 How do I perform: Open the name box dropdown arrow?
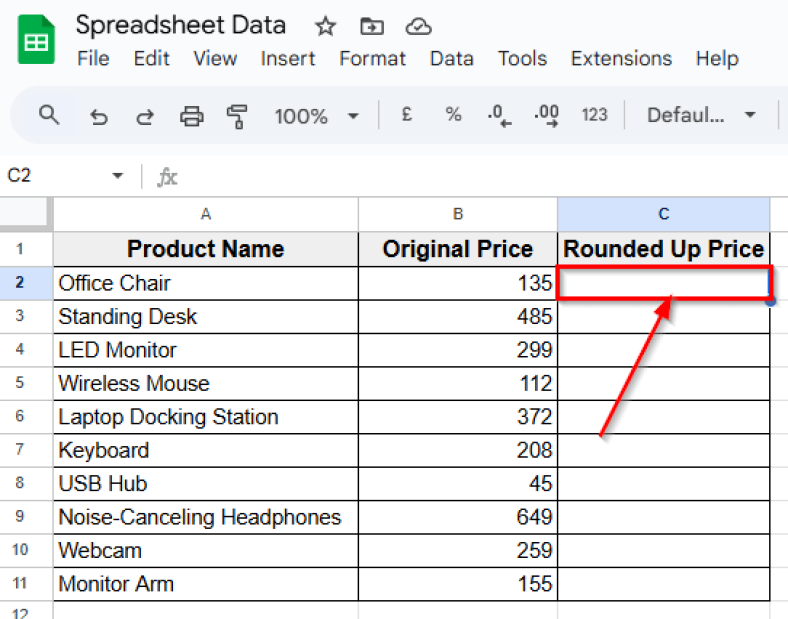coord(118,176)
